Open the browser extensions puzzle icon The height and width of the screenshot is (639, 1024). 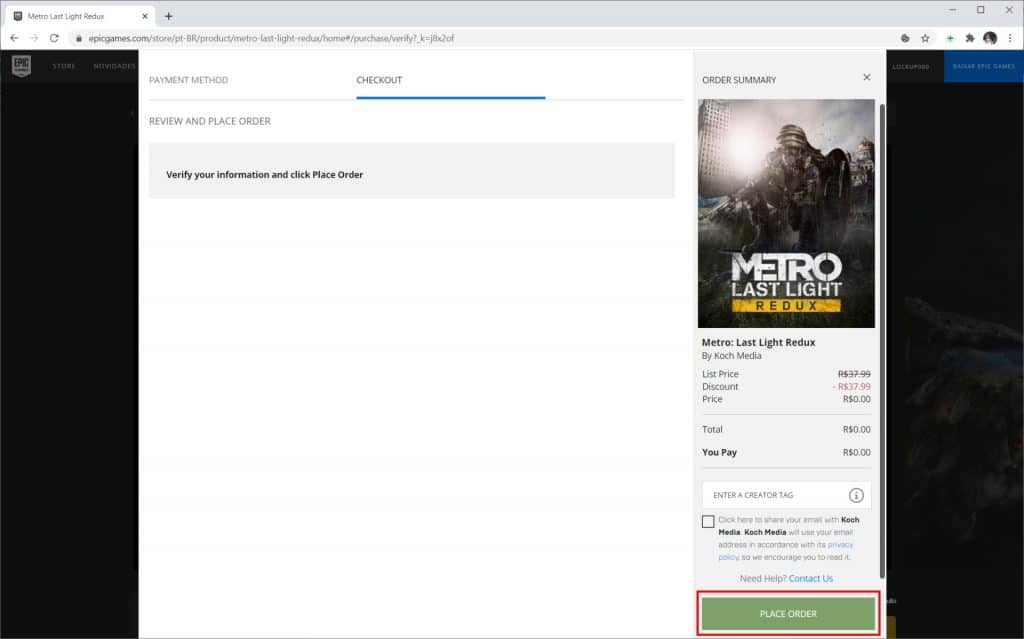[x=970, y=39]
